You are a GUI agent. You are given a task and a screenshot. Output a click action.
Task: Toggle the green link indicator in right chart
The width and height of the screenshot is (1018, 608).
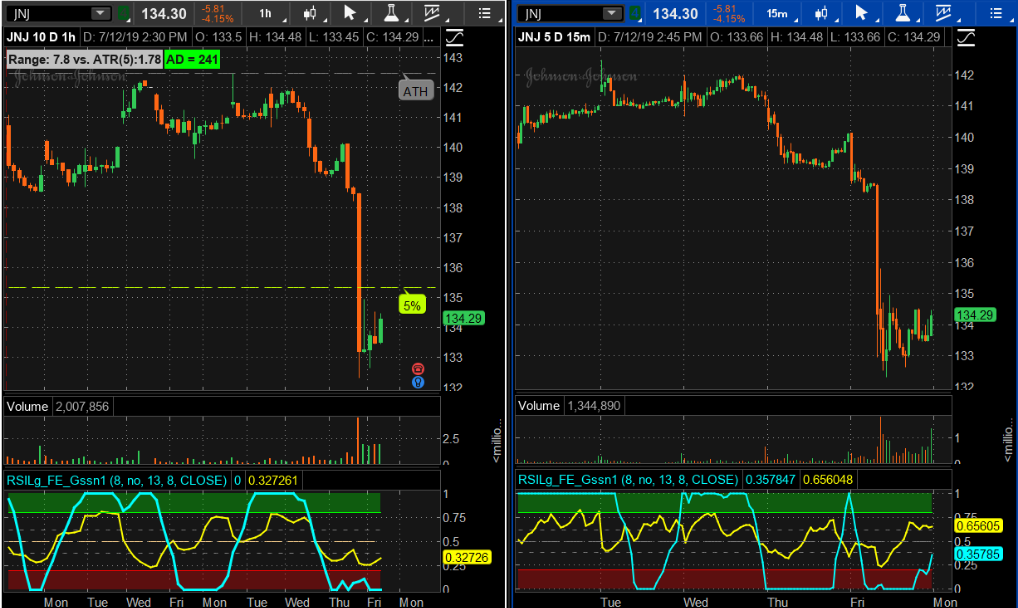(632, 13)
